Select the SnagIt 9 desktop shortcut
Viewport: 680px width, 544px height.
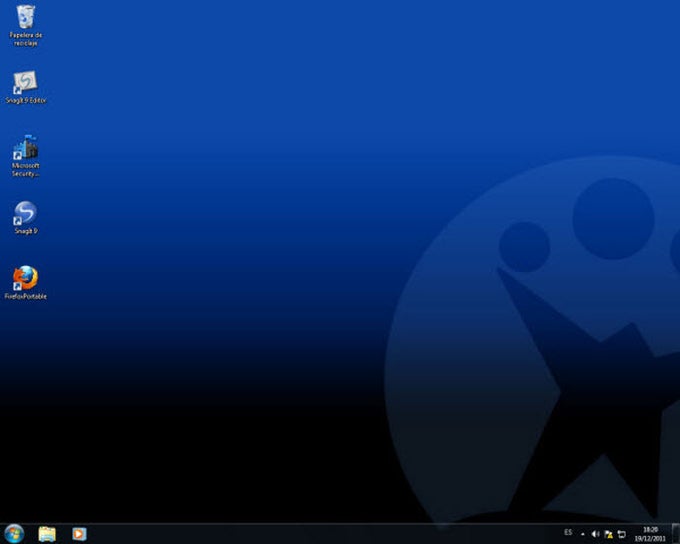point(26,218)
